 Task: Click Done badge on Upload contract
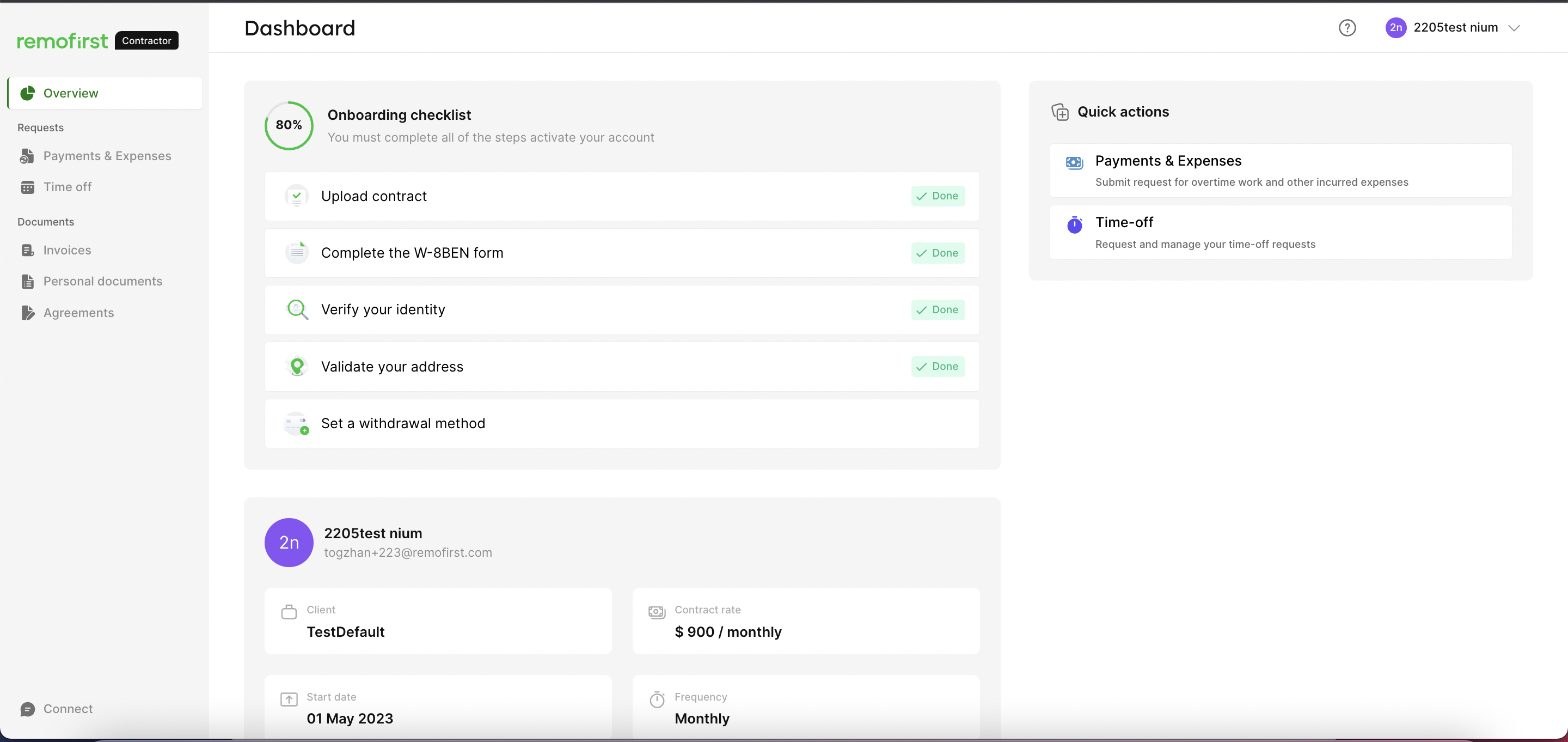click(x=938, y=196)
